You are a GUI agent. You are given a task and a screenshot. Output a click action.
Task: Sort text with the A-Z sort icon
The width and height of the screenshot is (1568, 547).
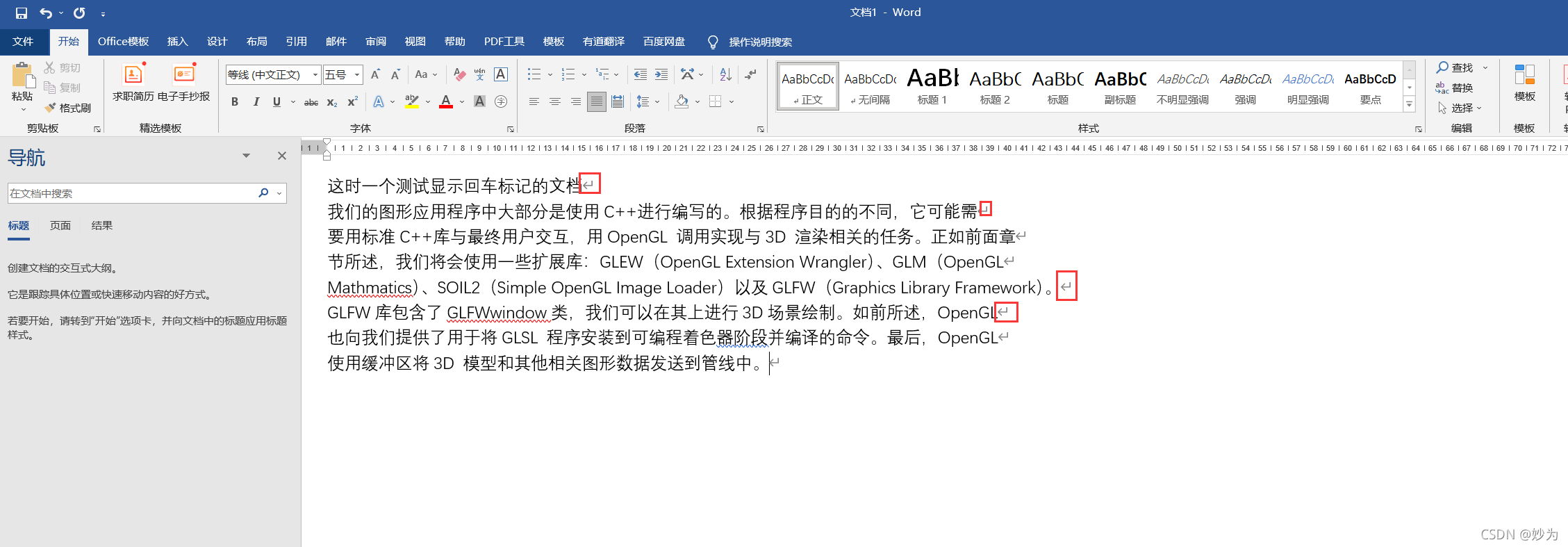pyautogui.click(x=725, y=74)
